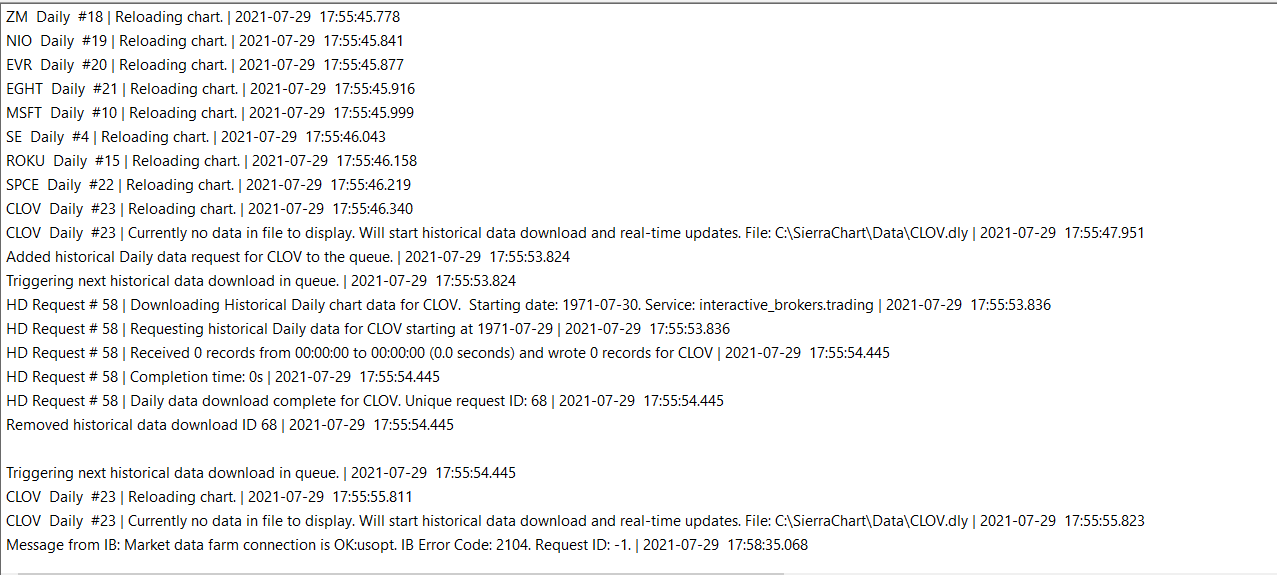The image size is (1277, 575).
Task: Click the 'Added historical Daily data request' line
Action: [x=288, y=257]
